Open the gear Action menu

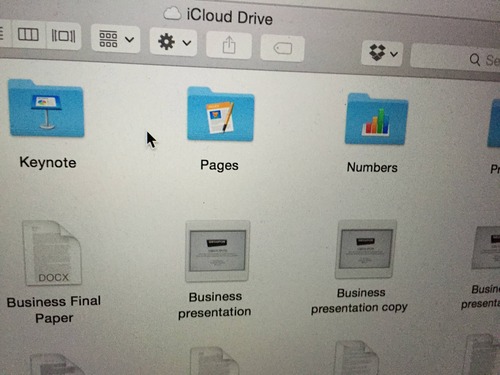(173, 42)
